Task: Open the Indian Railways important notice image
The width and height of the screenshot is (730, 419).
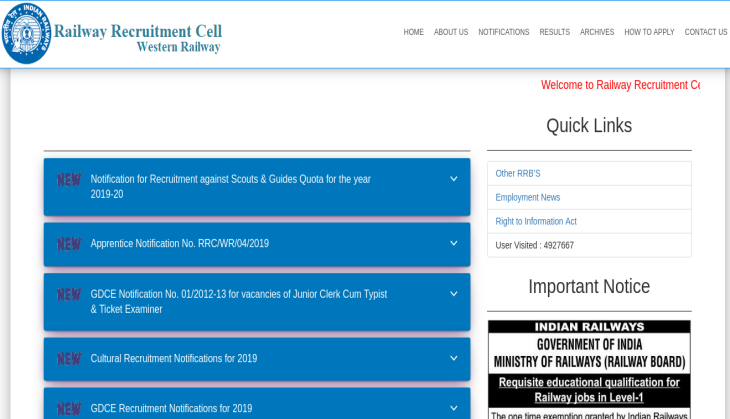Action: click(x=589, y=370)
